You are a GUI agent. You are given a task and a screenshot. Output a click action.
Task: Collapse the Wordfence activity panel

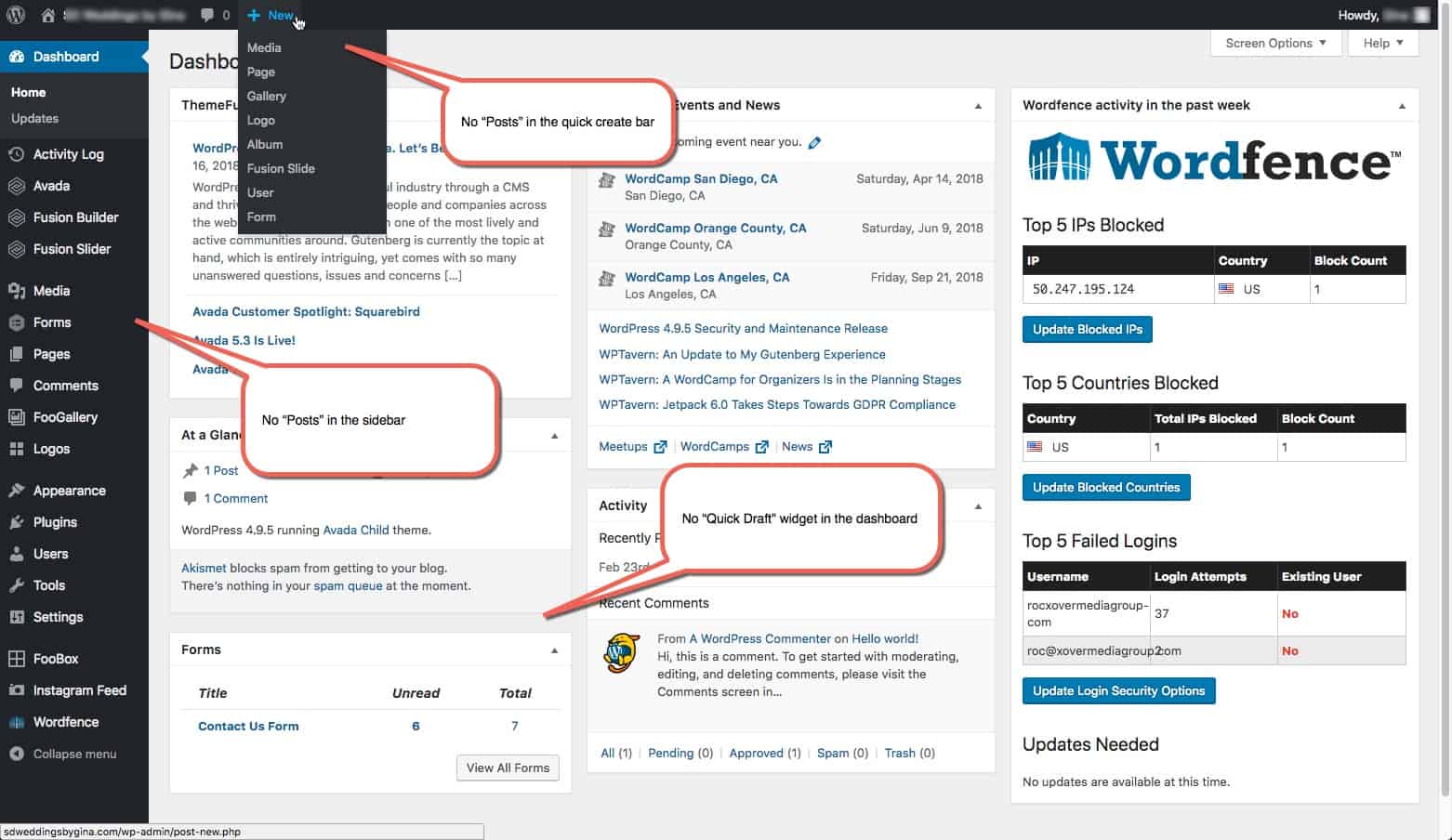click(1401, 105)
